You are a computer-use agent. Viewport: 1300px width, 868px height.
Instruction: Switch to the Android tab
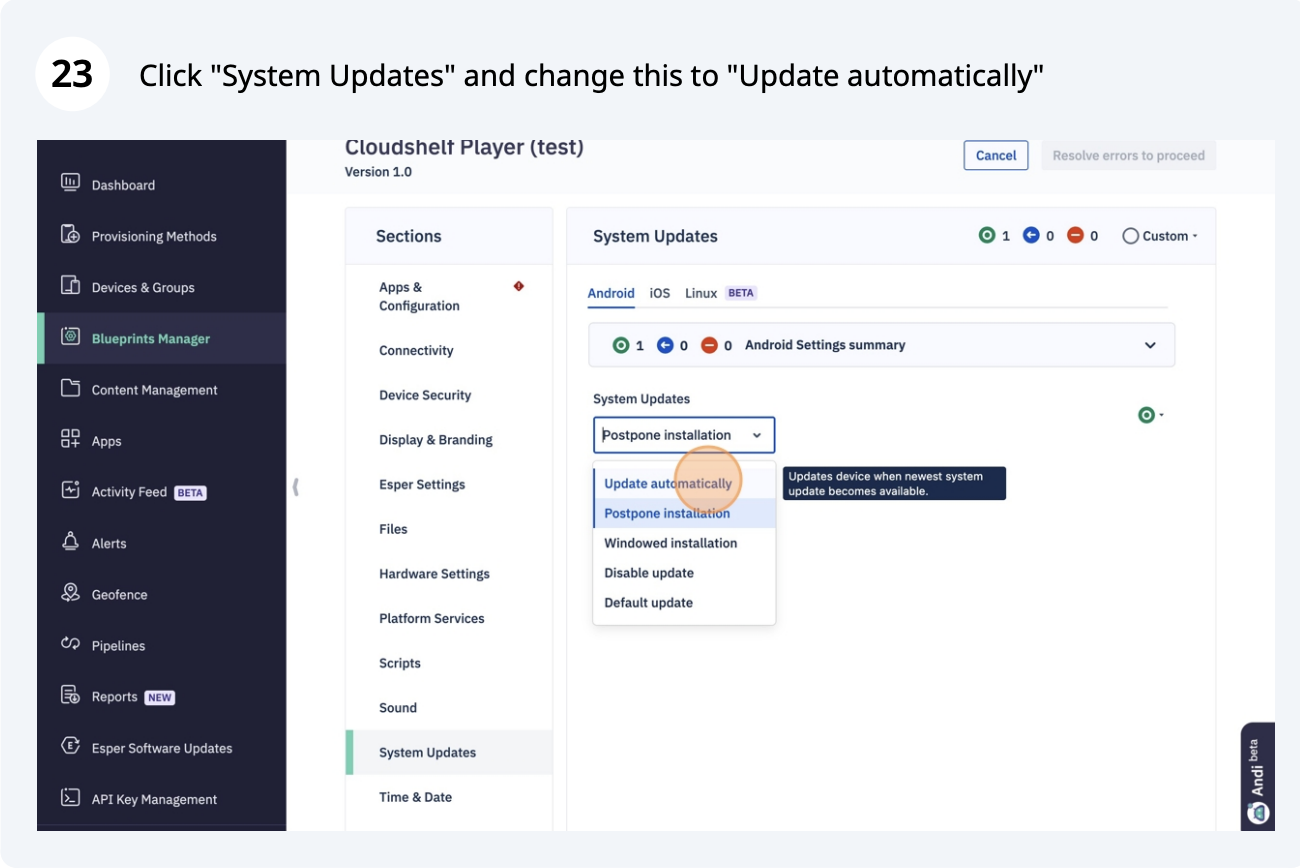(x=611, y=293)
